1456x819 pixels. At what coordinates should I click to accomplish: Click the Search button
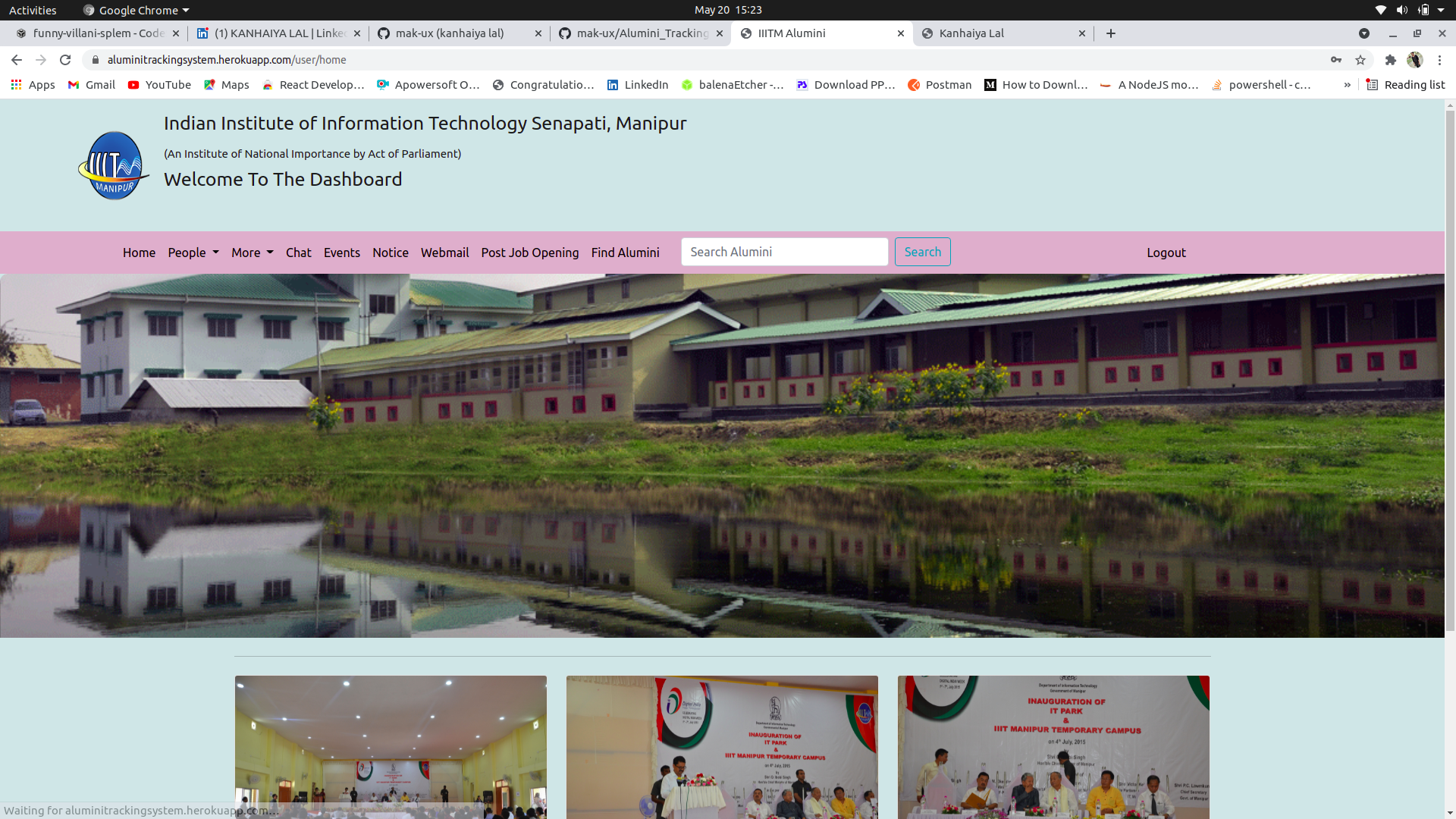[922, 252]
